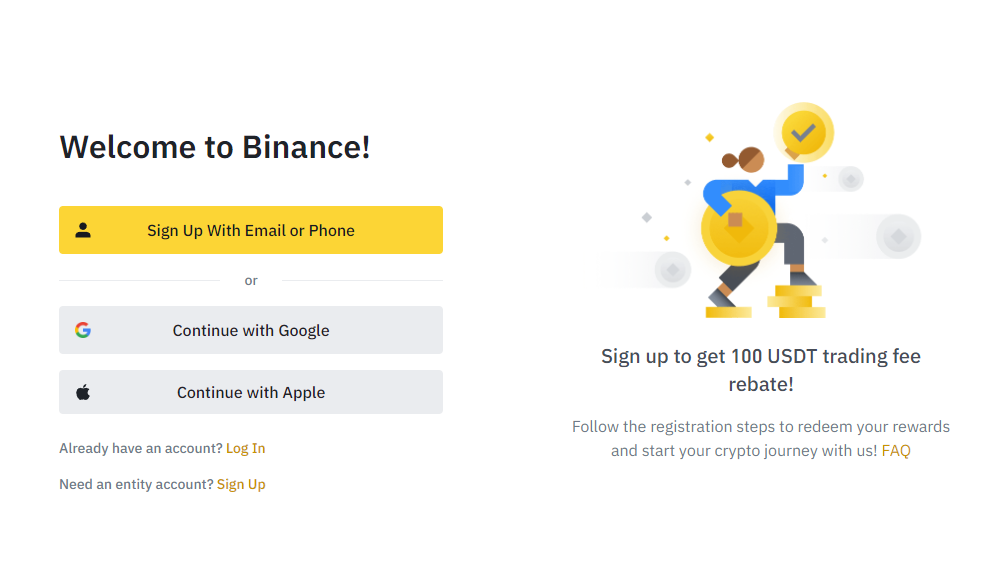The image size is (994, 580).
Task: Click the Google logo icon
Action: pyautogui.click(x=83, y=330)
